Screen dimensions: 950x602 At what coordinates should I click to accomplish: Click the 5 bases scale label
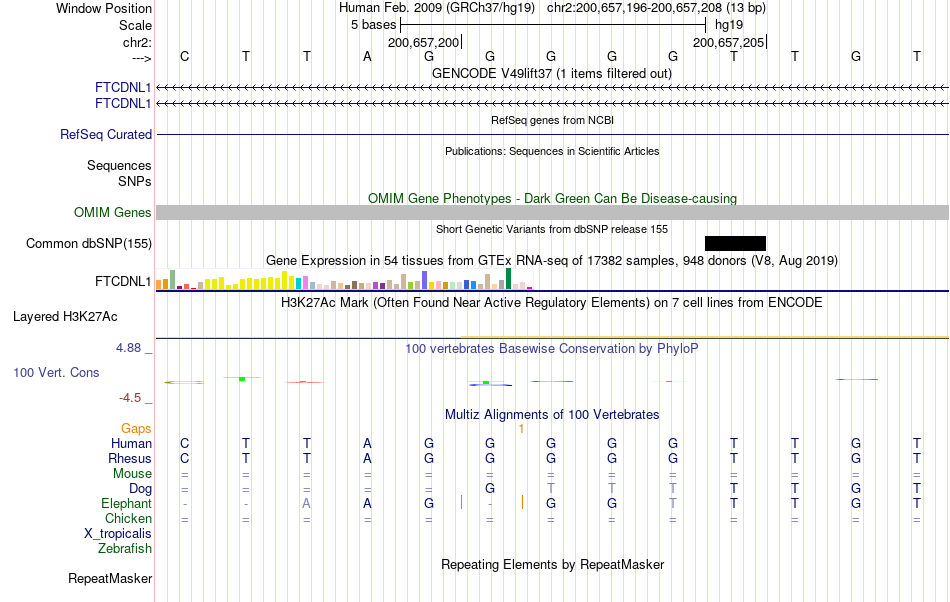373,25
